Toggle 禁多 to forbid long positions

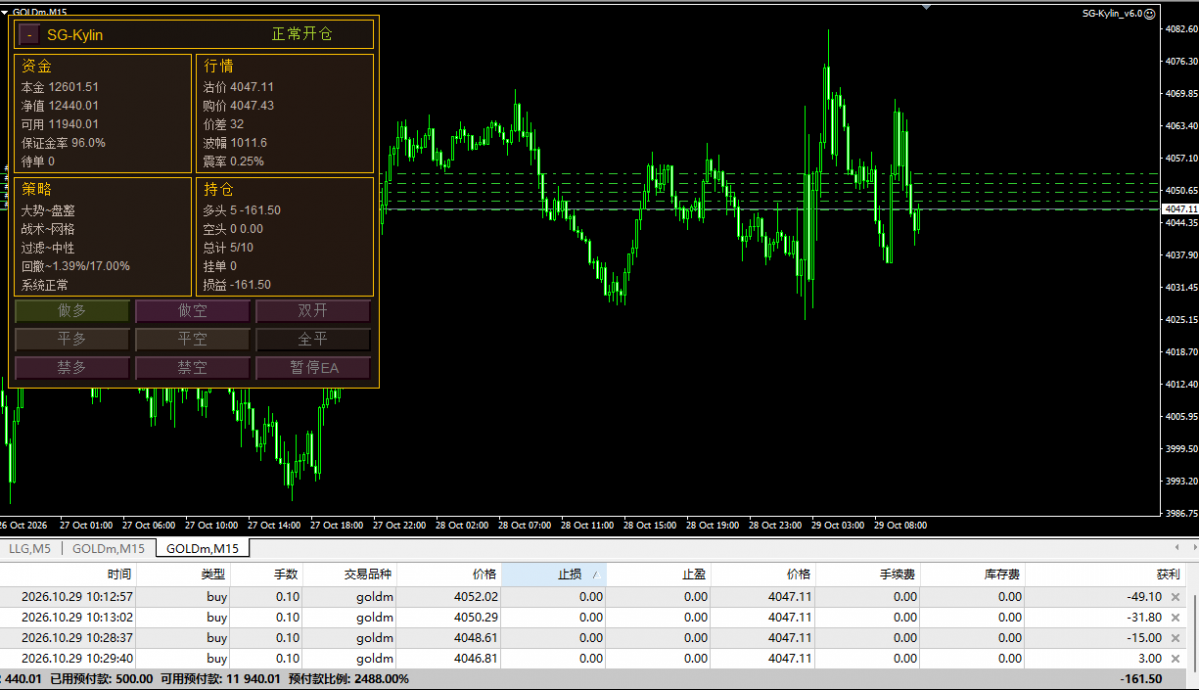(x=72, y=368)
